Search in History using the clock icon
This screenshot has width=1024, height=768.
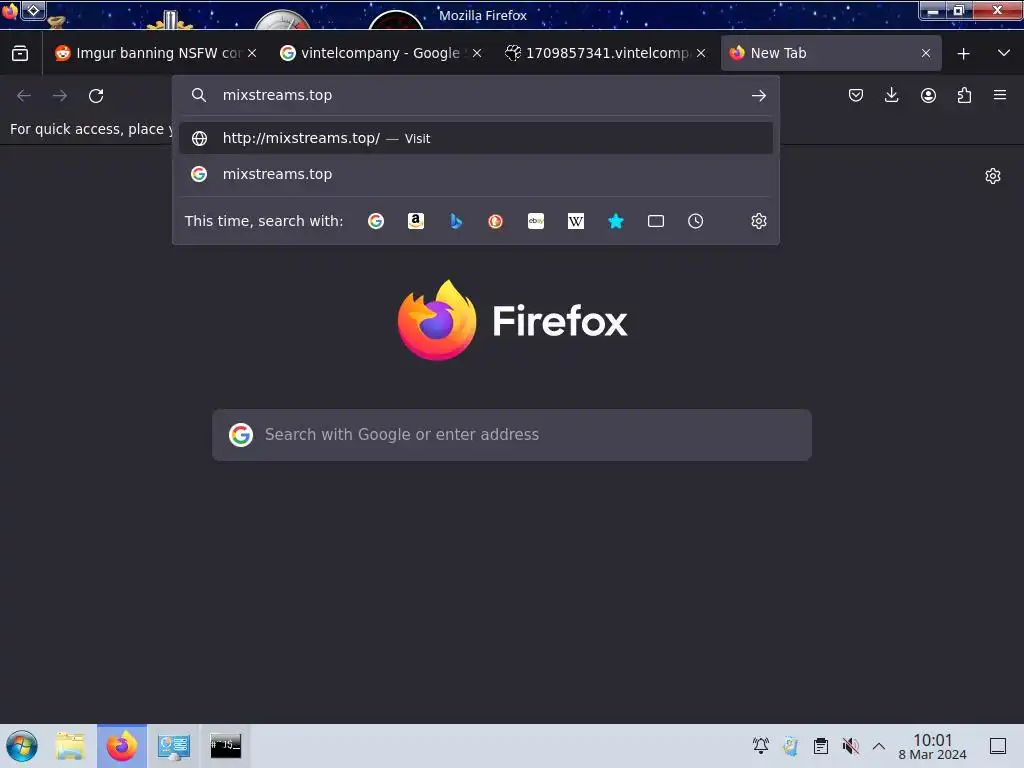[696, 221]
